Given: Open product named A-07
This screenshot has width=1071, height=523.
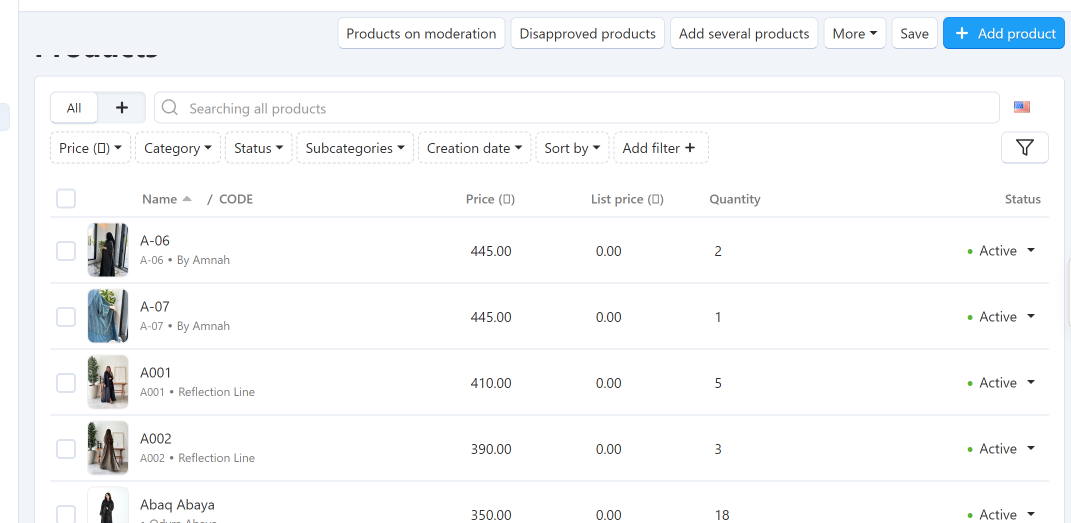Looking at the screenshot, I should point(154,307).
